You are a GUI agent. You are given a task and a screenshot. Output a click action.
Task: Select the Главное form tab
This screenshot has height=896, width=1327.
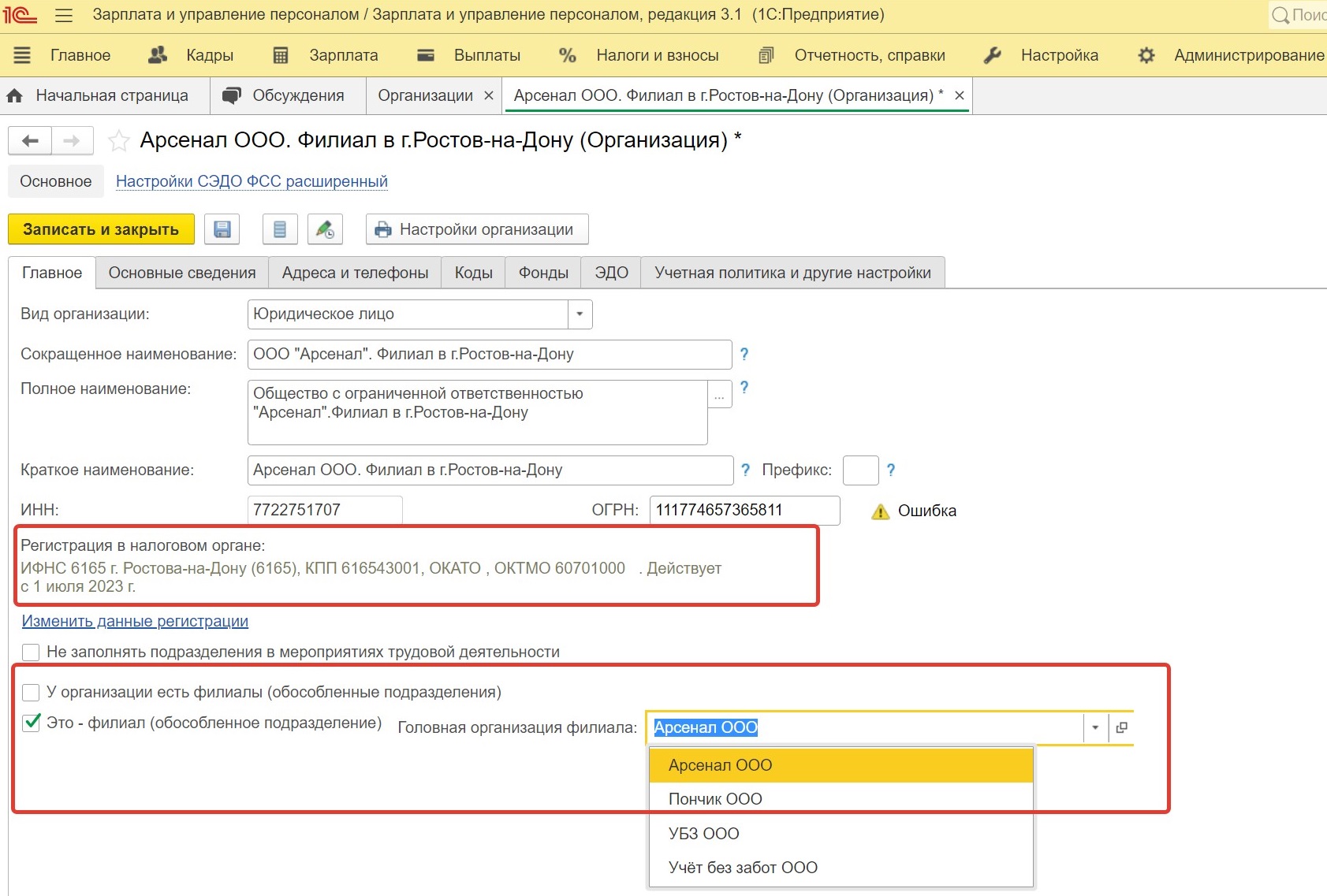click(52, 273)
